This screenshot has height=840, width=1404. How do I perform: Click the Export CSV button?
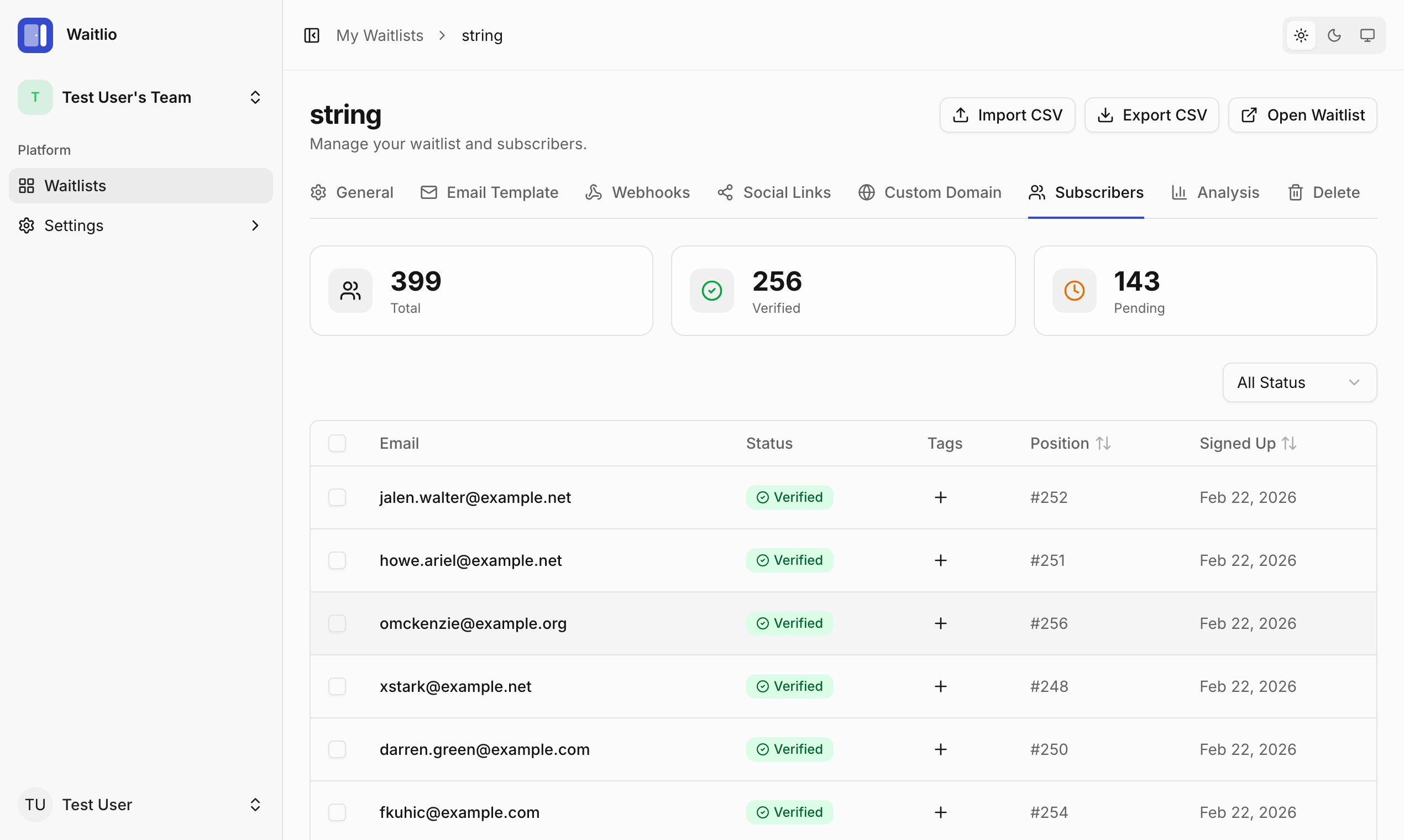pyautogui.click(x=1151, y=115)
